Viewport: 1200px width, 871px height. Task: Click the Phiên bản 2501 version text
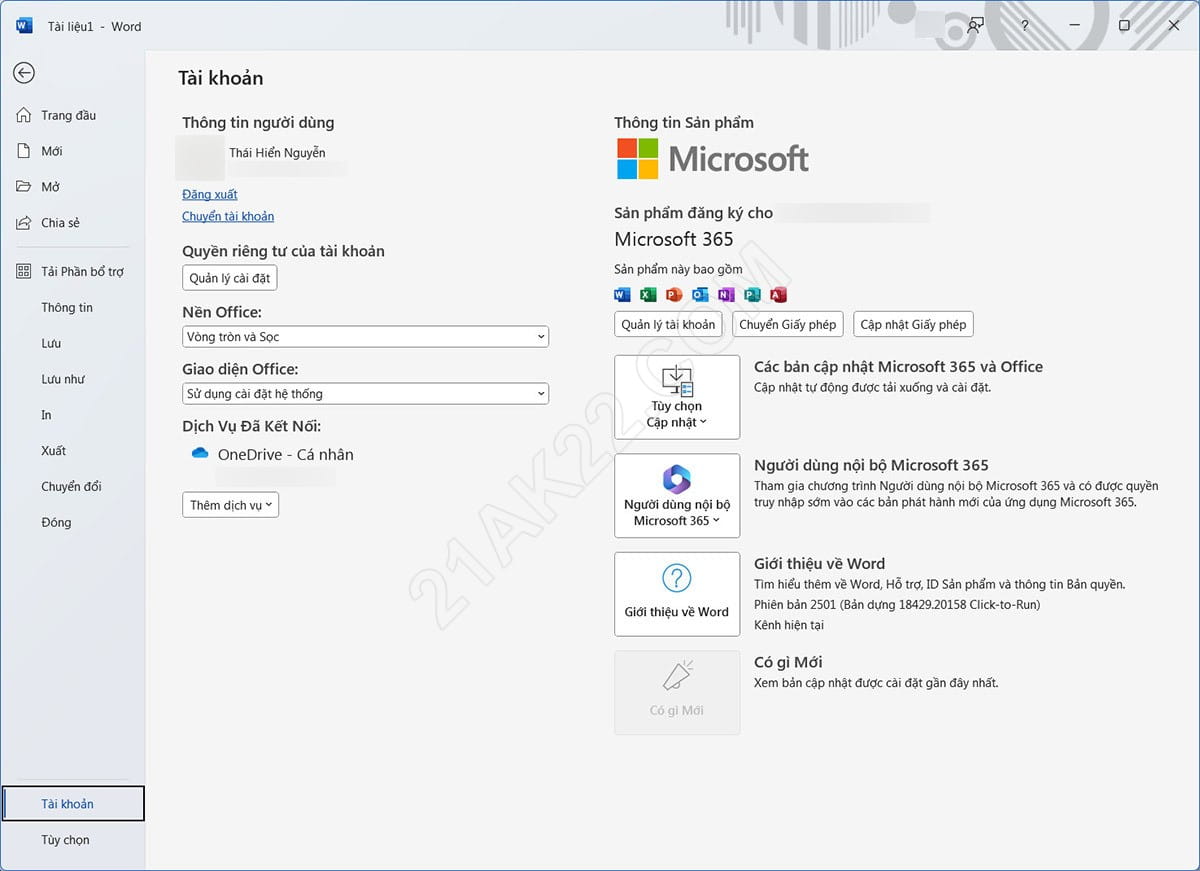coord(897,605)
